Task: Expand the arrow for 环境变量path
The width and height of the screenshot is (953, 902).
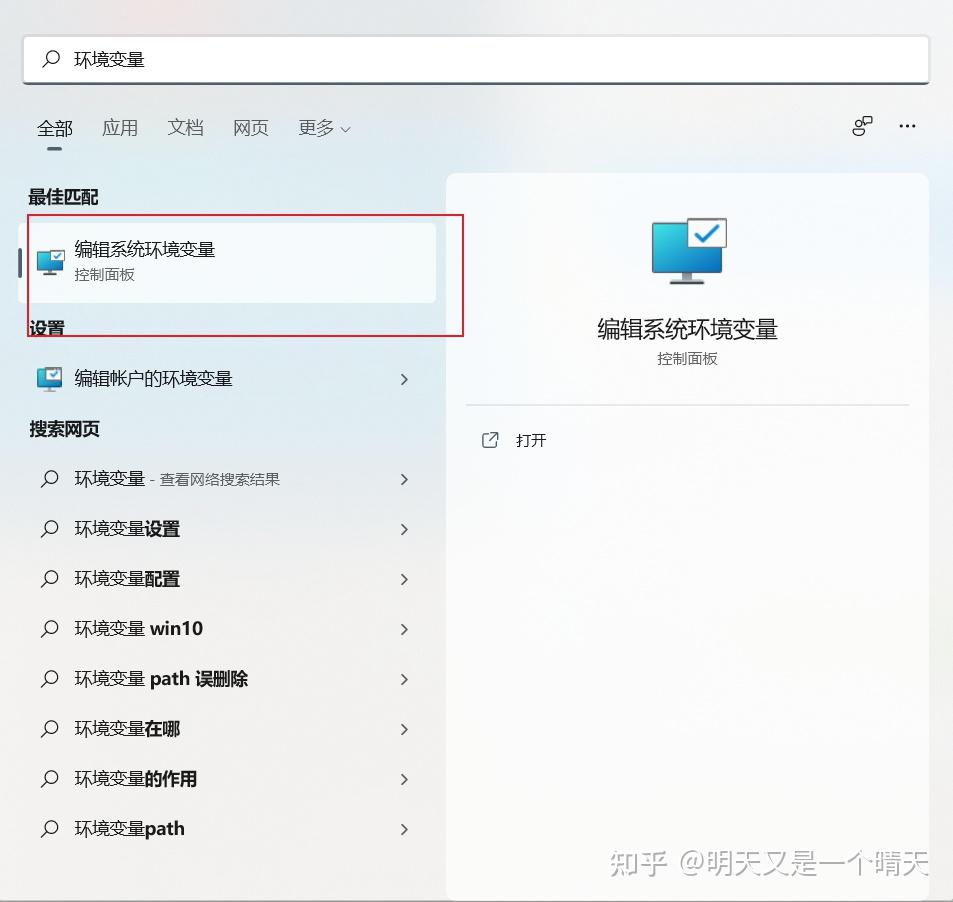Action: [x=404, y=829]
